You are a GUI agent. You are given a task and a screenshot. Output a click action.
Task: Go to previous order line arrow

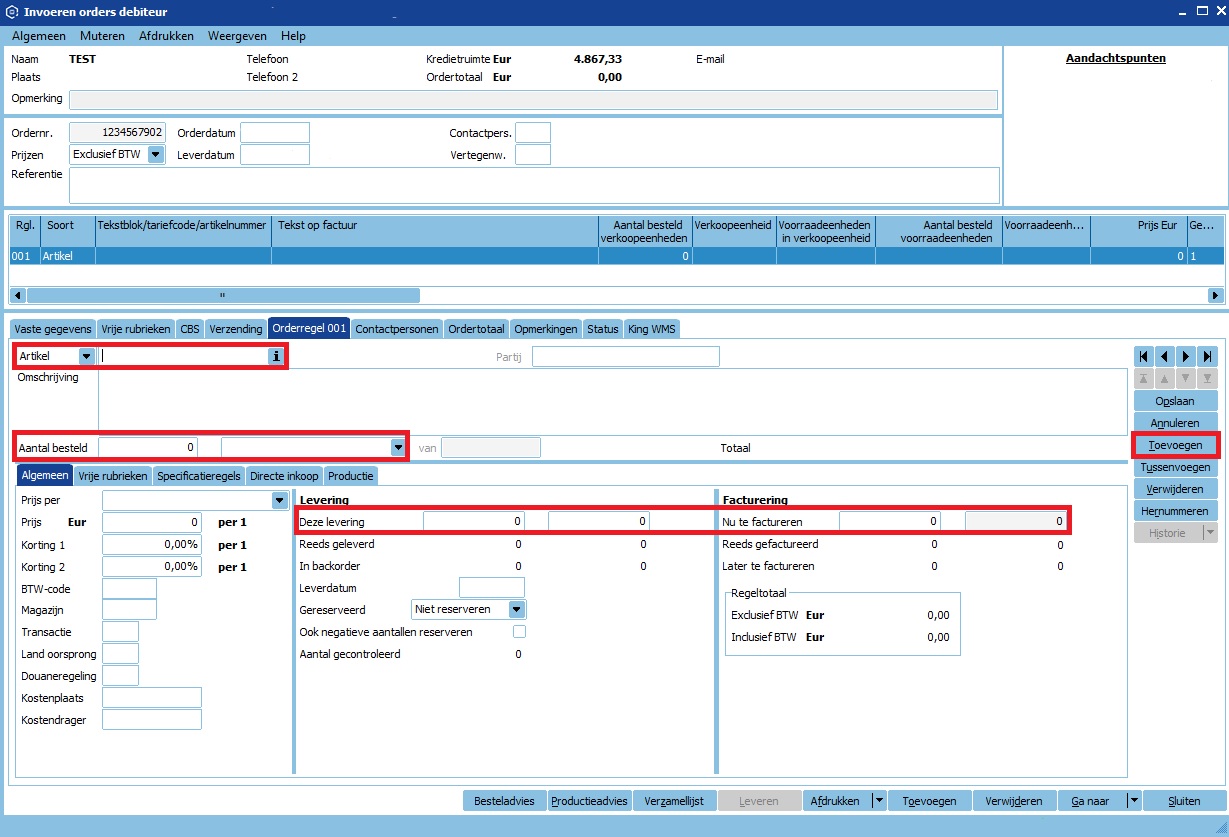tap(1164, 356)
